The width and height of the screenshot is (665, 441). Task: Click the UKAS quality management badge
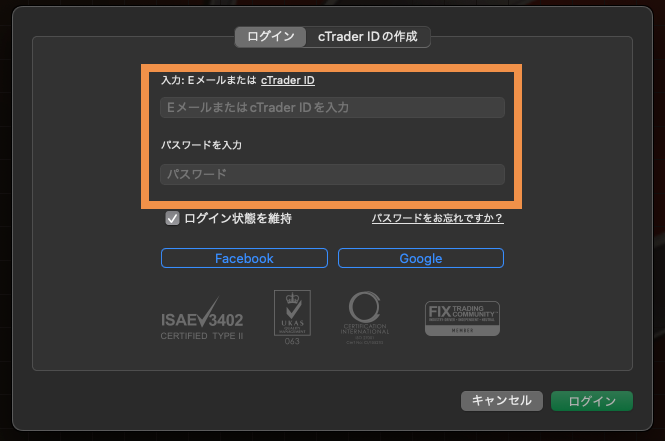click(292, 318)
